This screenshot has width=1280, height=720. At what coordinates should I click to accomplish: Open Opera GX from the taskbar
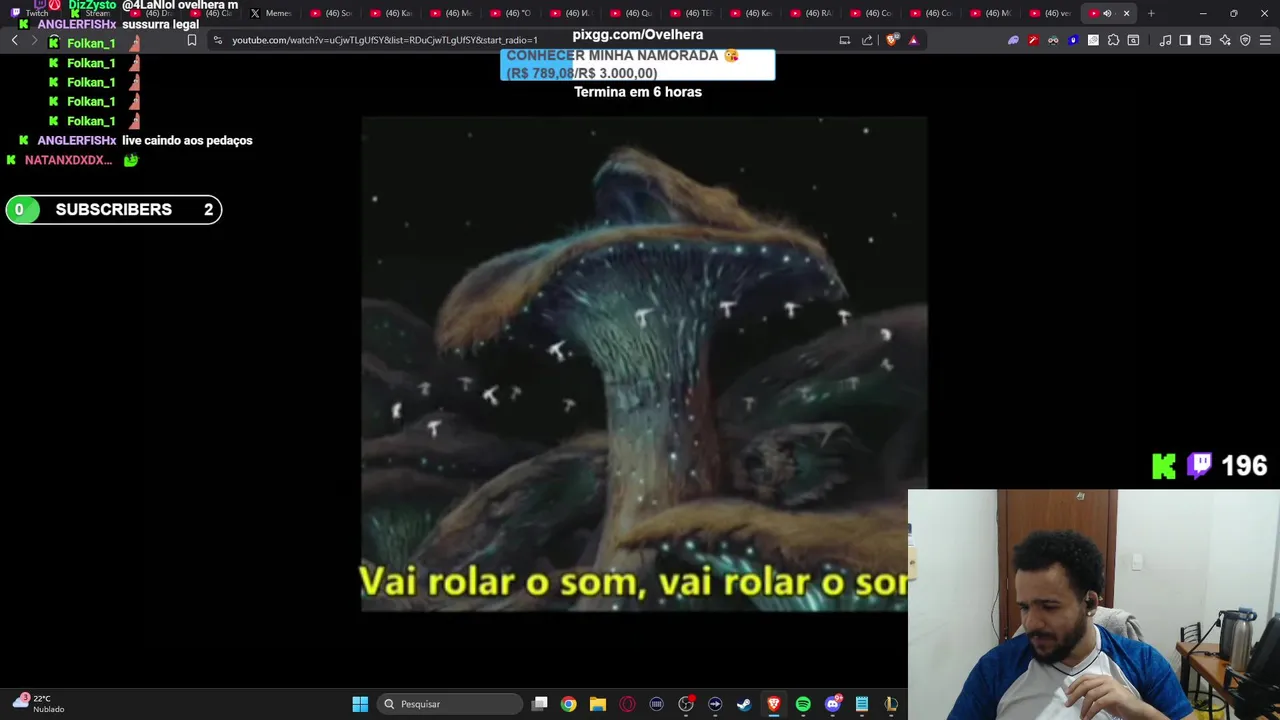627,704
